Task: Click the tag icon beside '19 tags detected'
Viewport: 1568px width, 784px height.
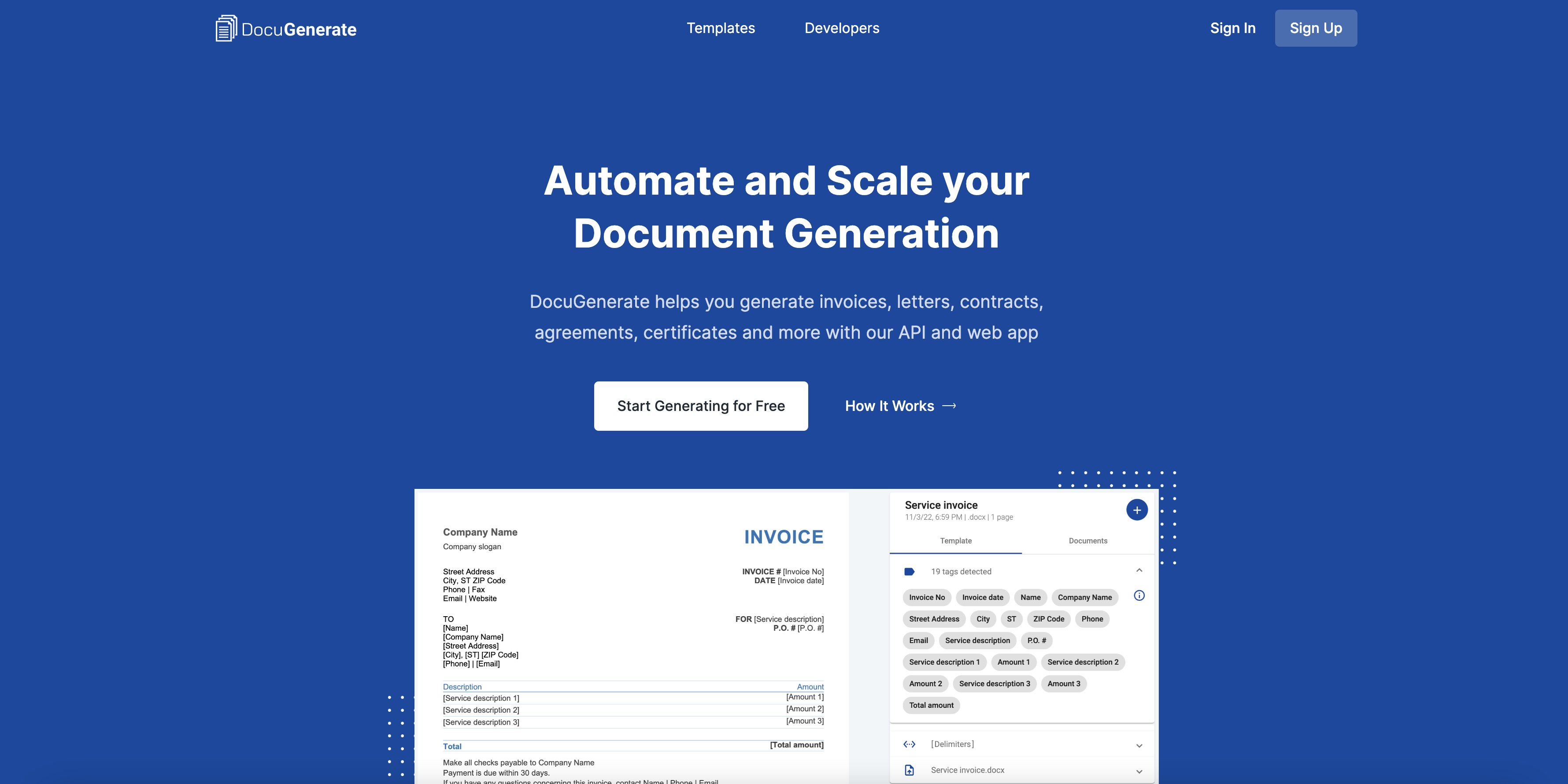Action: 910,572
